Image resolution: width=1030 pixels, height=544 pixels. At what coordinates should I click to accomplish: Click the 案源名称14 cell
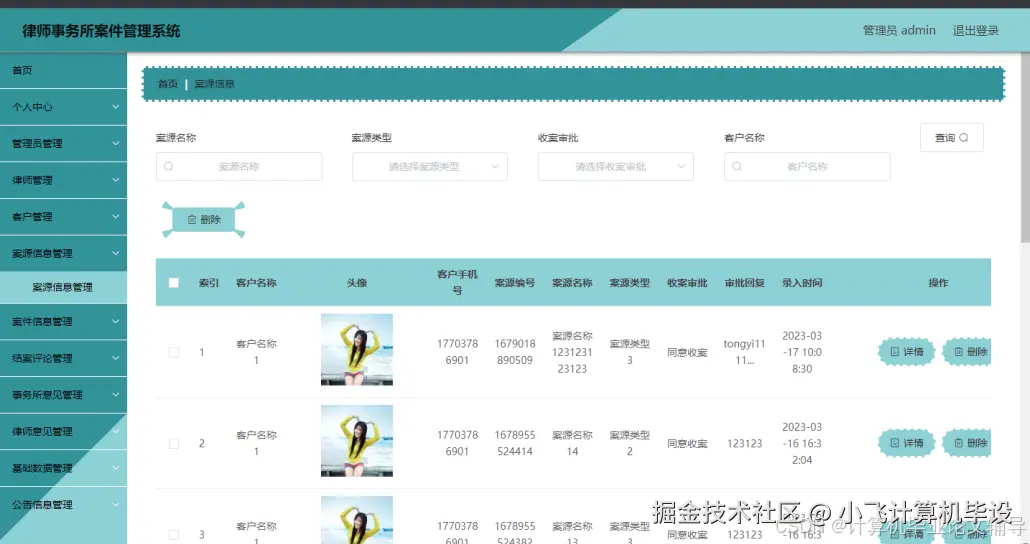[x=572, y=443]
